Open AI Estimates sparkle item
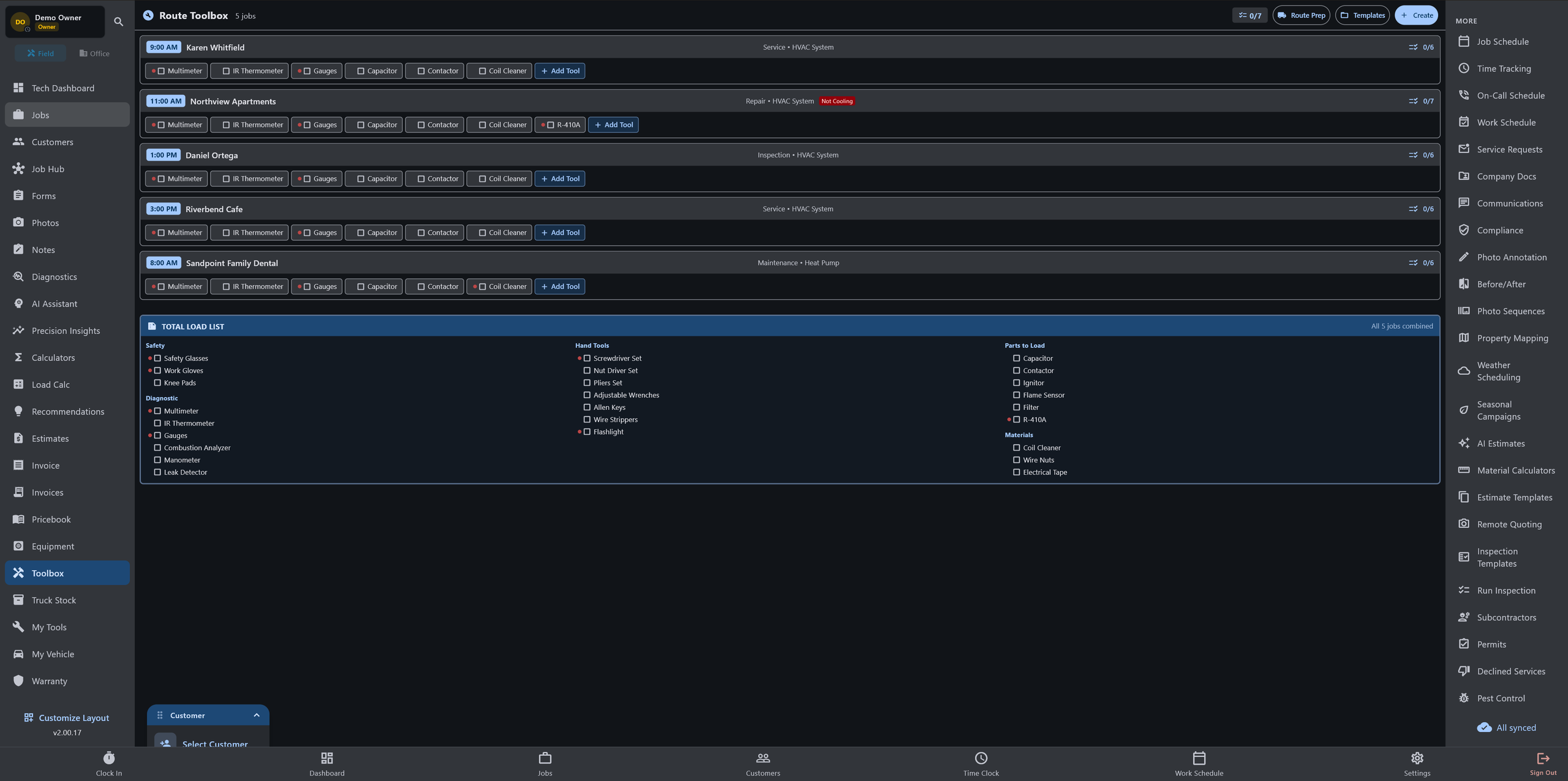The width and height of the screenshot is (1568, 781). (x=1506, y=443)
